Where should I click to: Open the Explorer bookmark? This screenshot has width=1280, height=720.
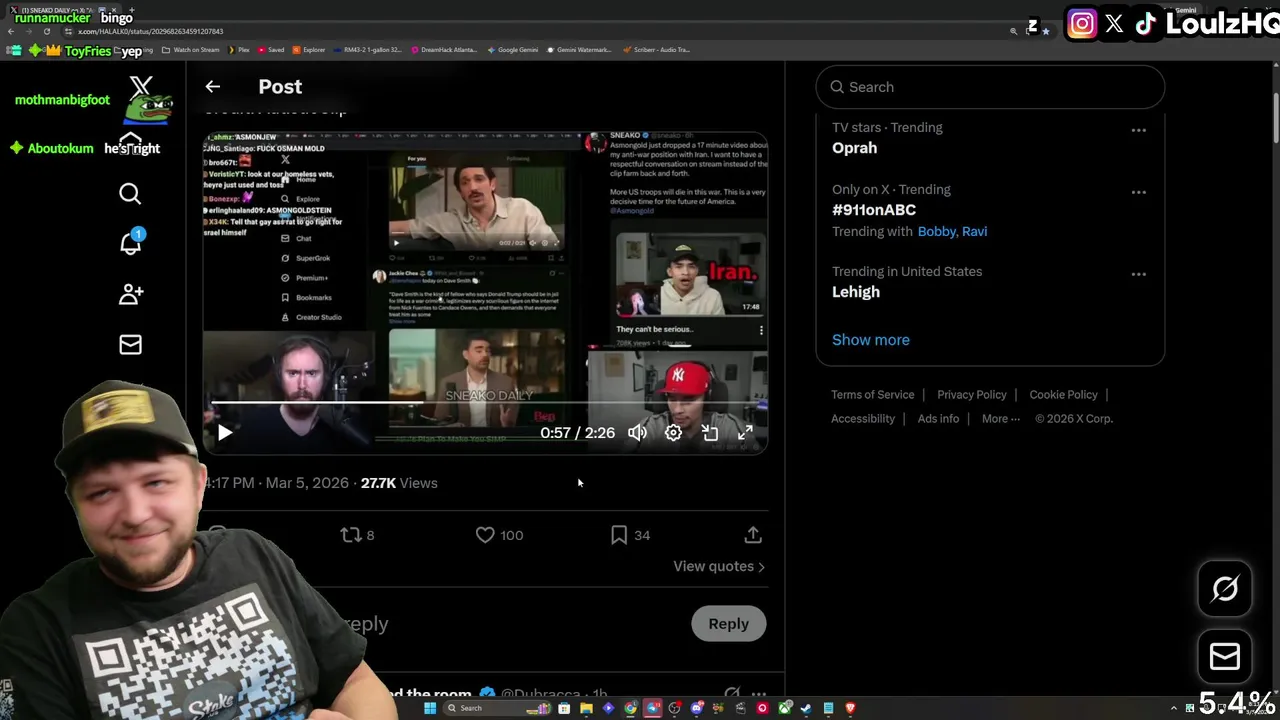[309, 50]
